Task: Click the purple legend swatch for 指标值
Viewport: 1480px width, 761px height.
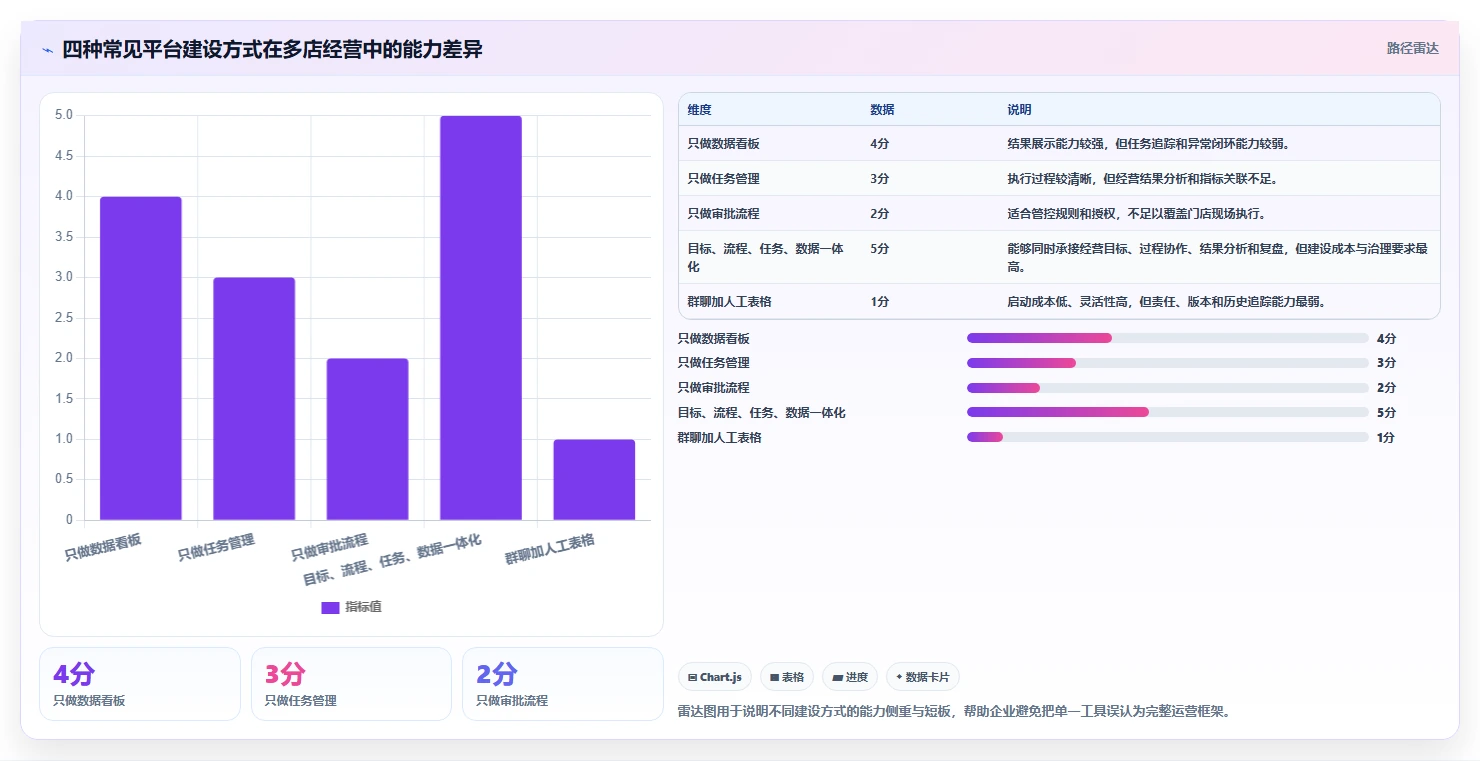Action: pyautogui.click(x=330, y=607)
